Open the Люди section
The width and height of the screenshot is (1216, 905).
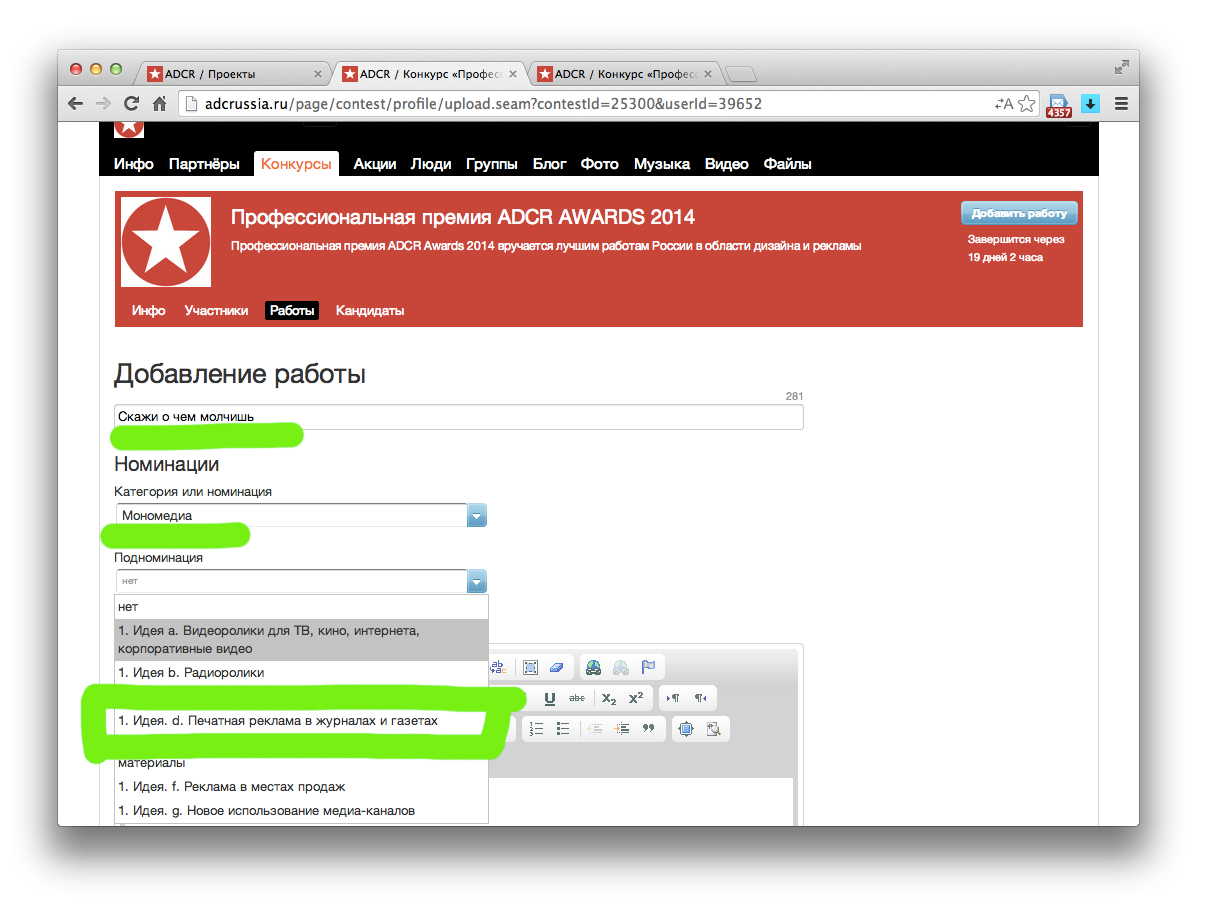click(431, 164)
